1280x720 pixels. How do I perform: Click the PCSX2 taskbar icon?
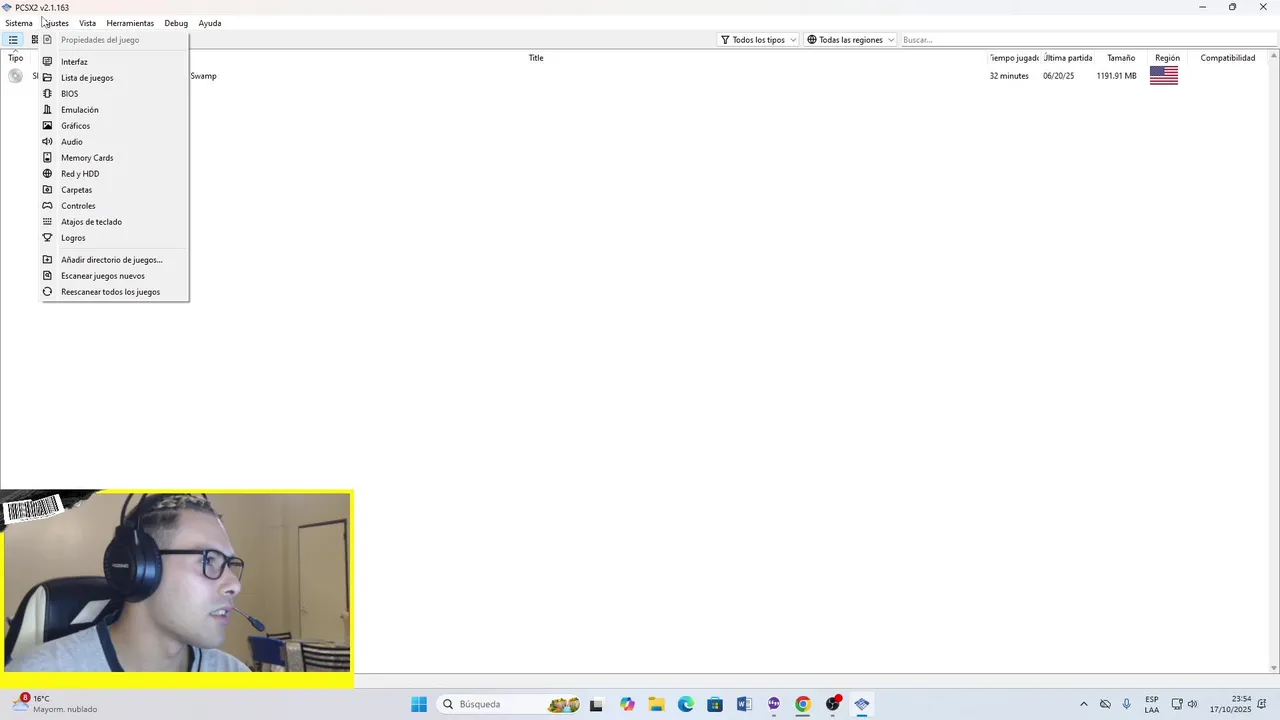click(862, 704)
